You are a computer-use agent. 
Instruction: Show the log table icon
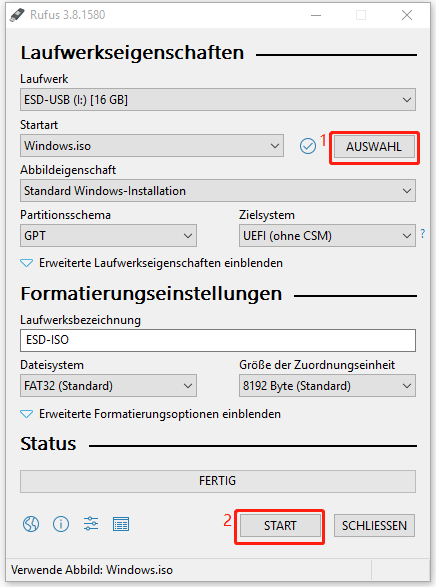coord(121,524)
